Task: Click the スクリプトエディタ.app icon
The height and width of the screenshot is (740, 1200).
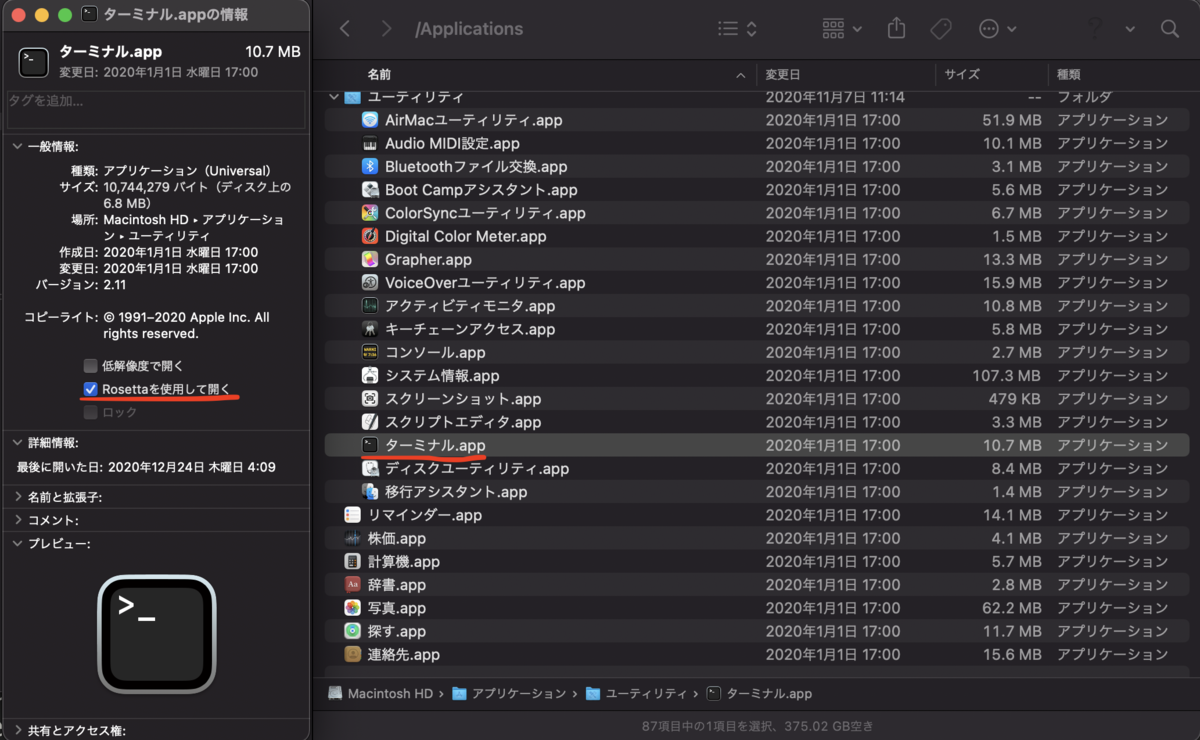Action: click(x=370, y=422)
